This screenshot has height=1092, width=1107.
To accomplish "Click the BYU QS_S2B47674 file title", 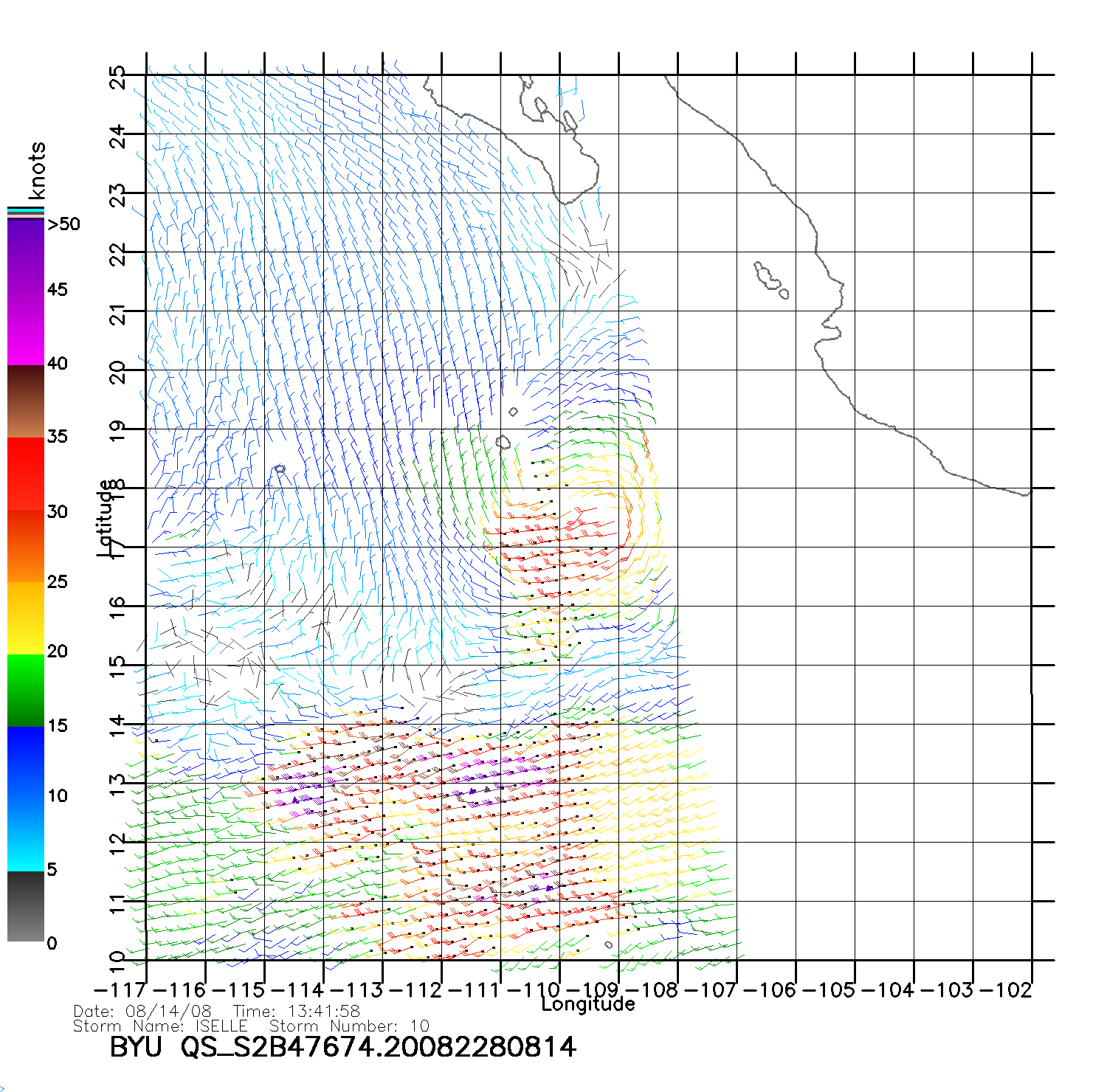I will point(342,1047).
